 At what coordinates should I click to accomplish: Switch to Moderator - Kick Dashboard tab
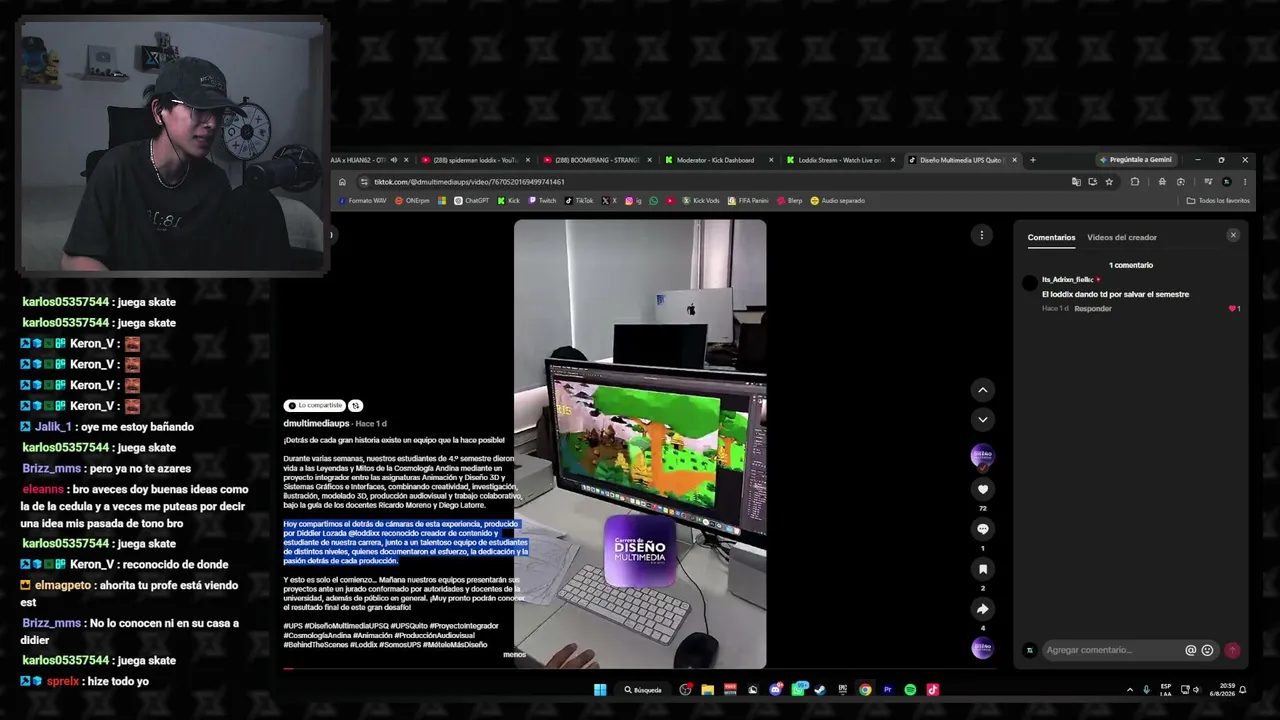[718, 160]
